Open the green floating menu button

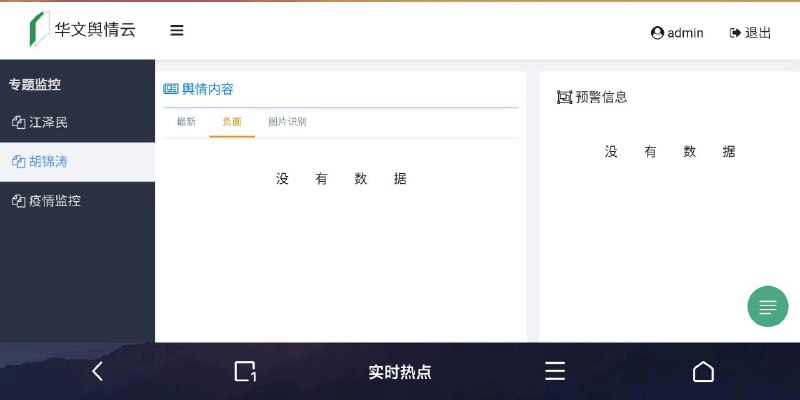coord(768,307)
